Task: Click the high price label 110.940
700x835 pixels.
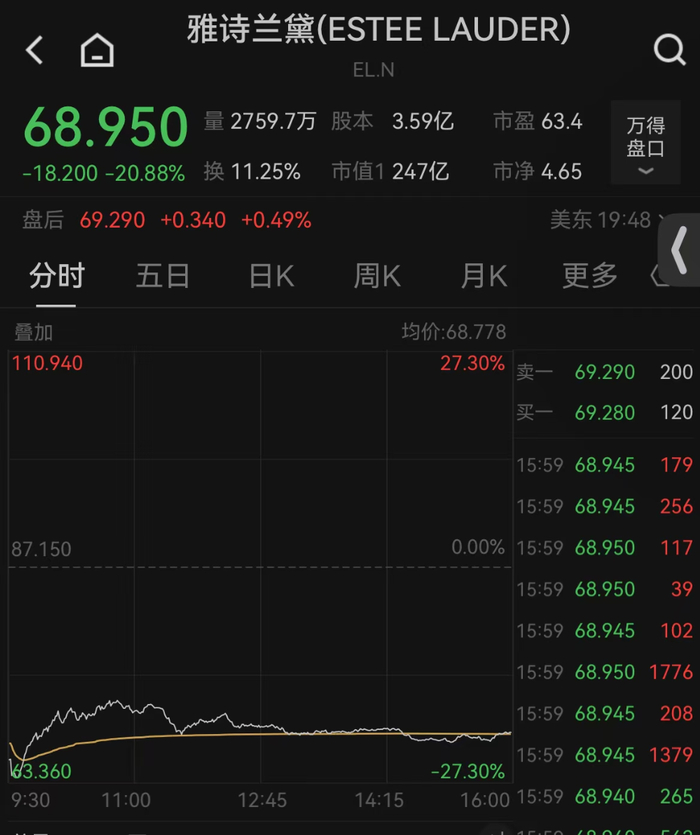Action: click(x=47, y=363)
